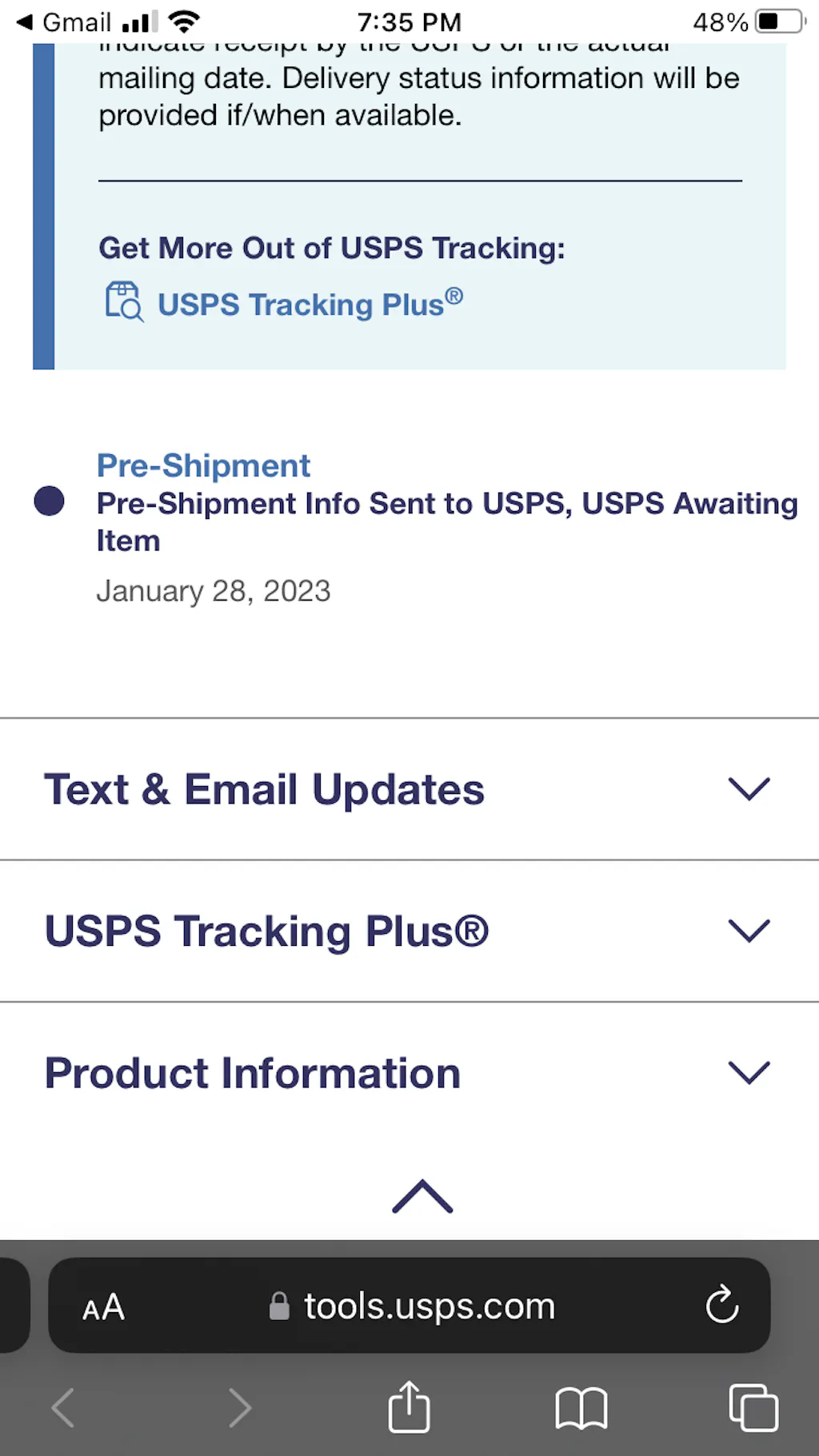Open the Safari tabs overview icon
819x1456 pixels.
tap(753, 1407)
